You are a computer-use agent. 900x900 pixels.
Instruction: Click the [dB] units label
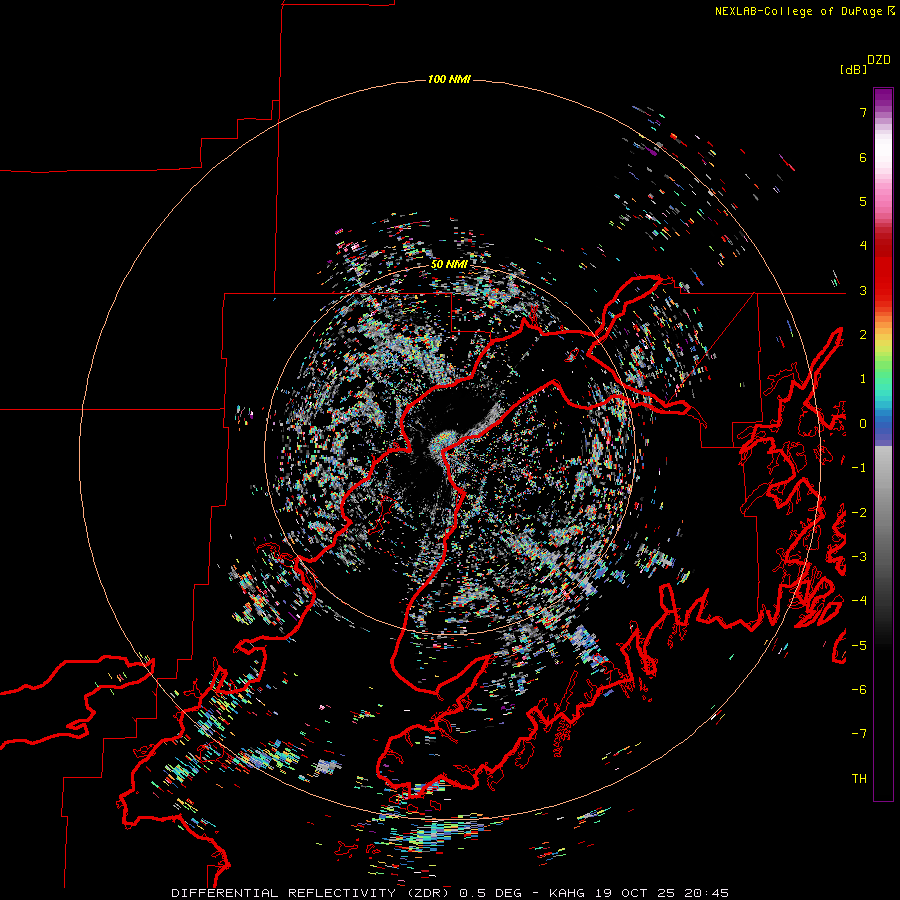[x=853, y=70]
